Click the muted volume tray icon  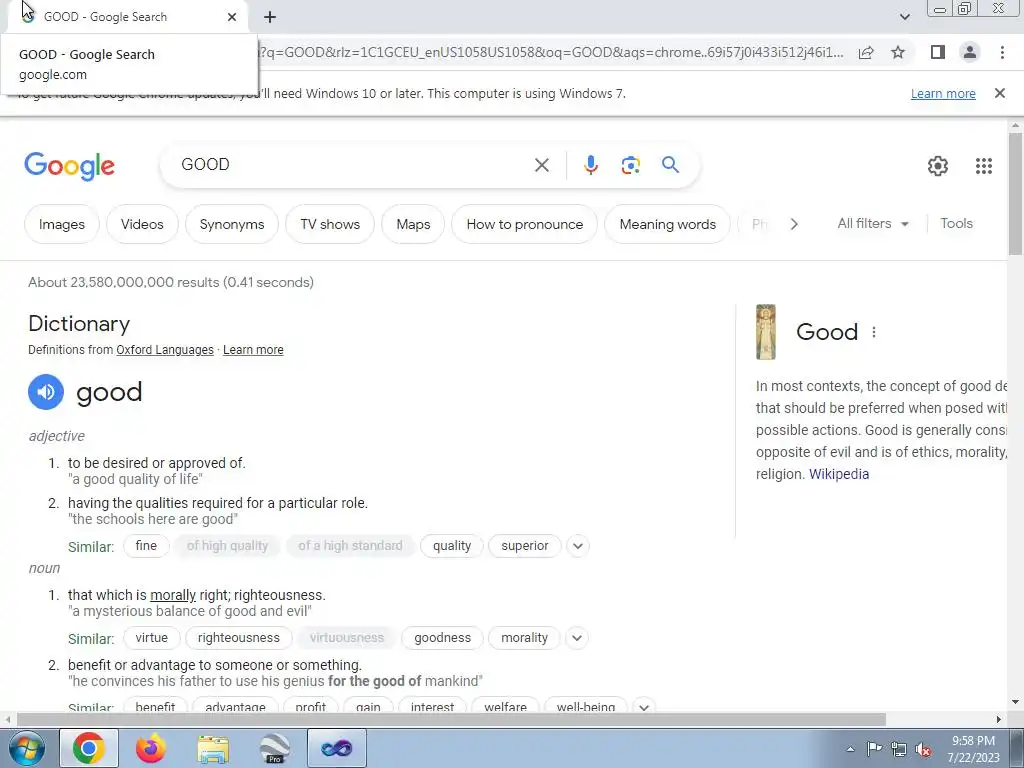923,749
